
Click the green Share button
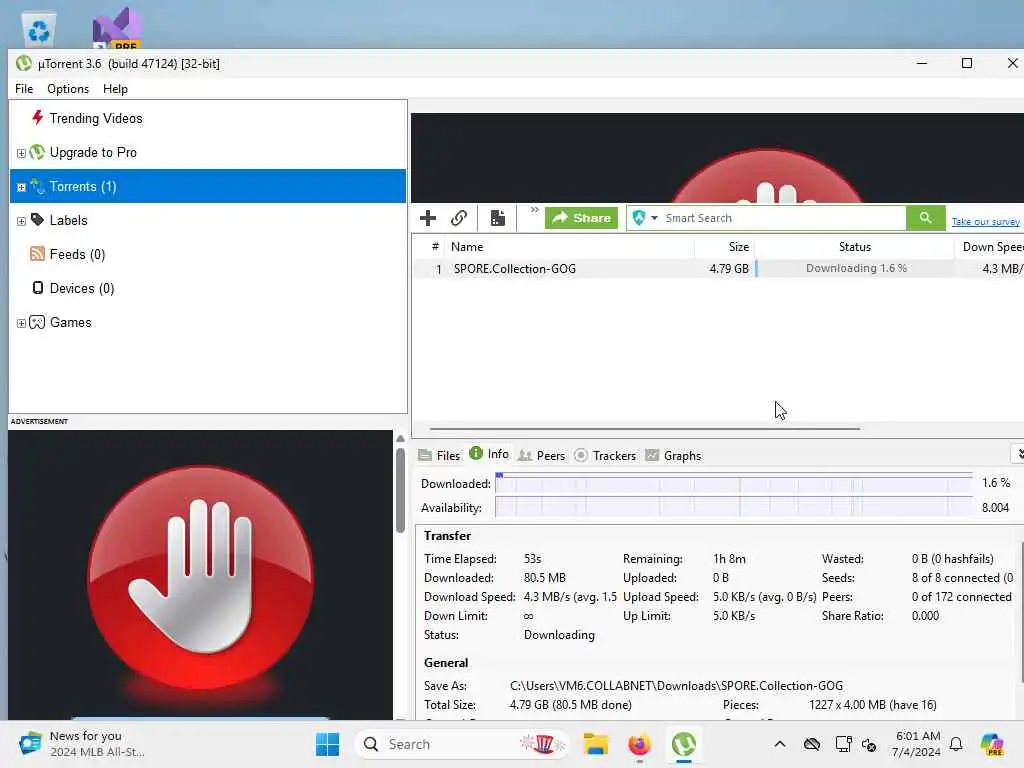point(582,218)
